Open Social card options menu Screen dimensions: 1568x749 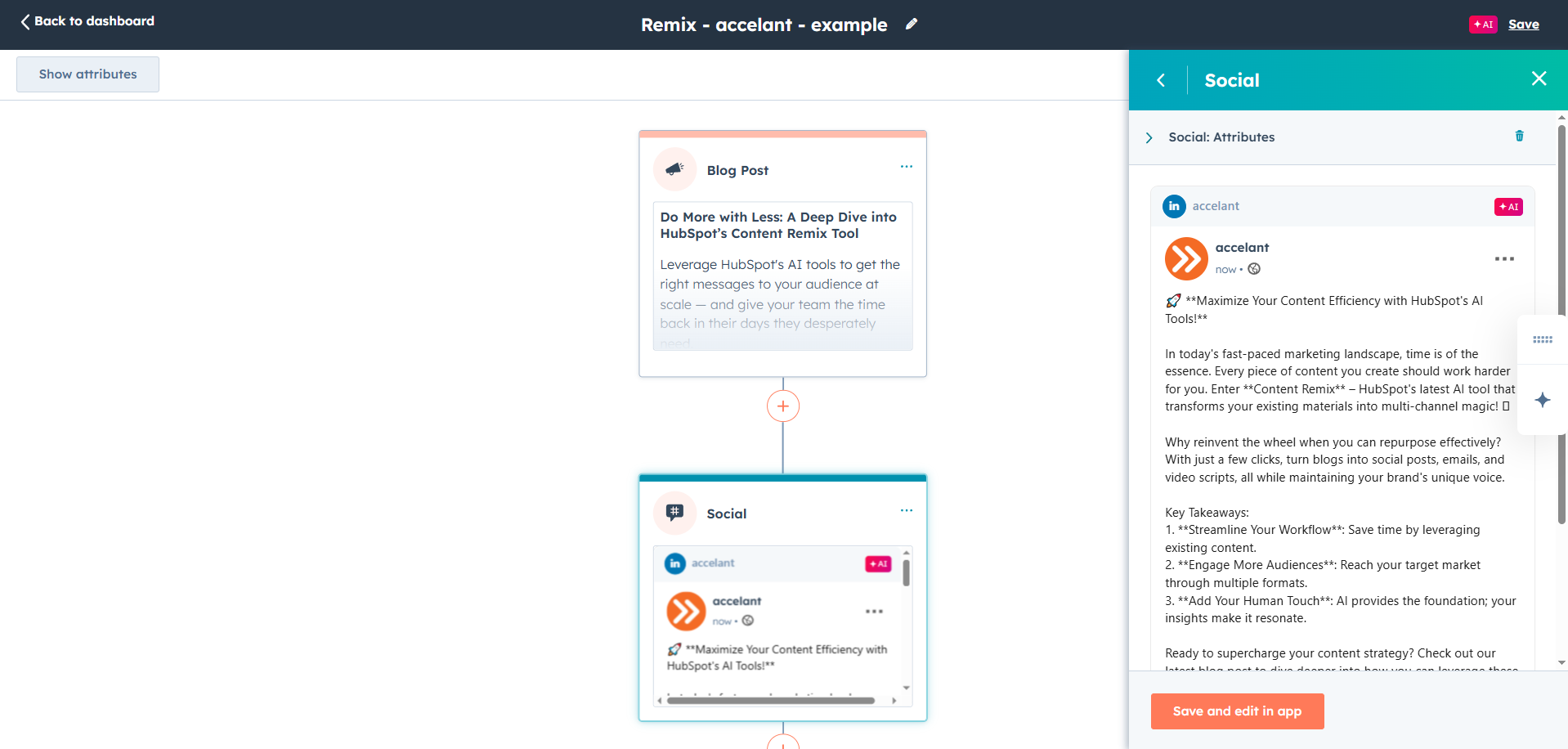(907, 510)
